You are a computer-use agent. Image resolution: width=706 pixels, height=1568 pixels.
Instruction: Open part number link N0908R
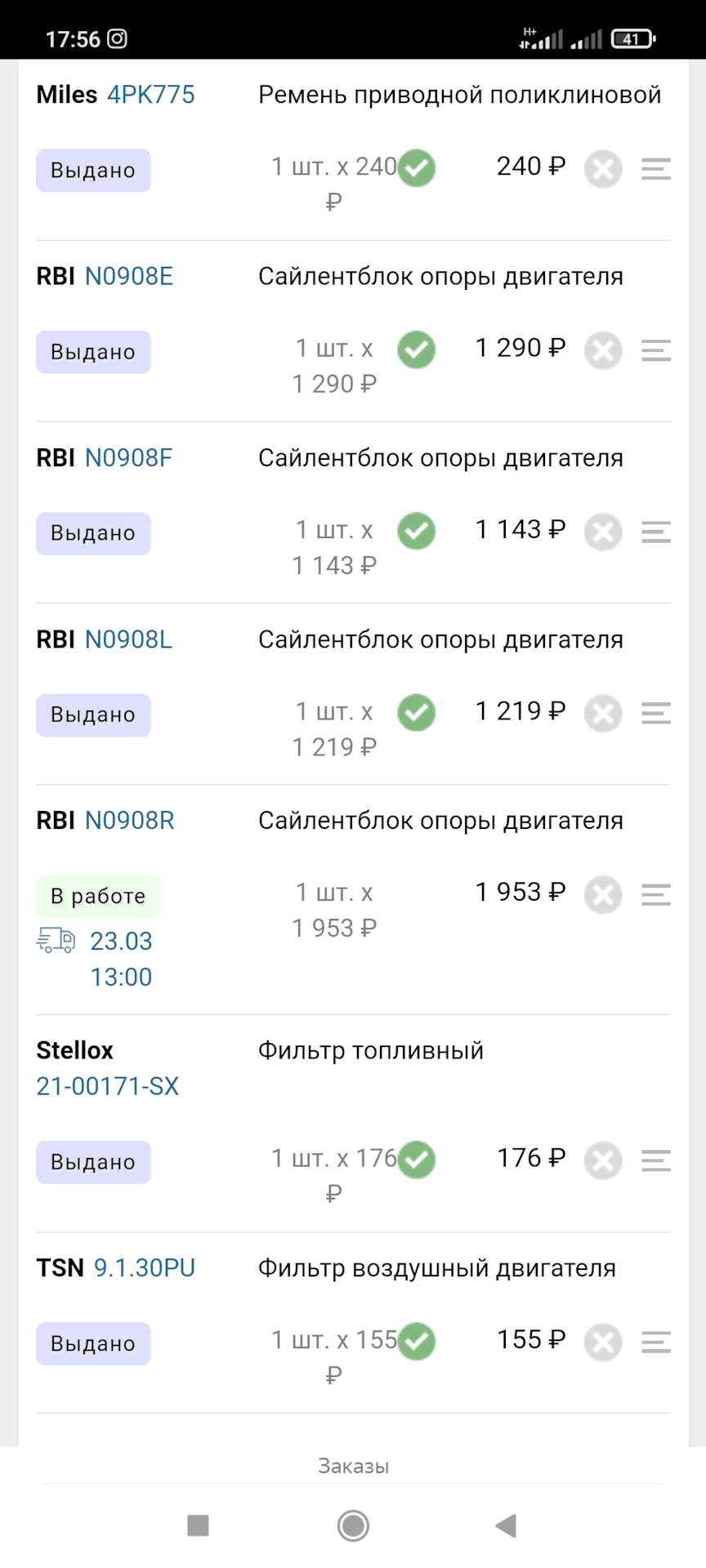click(130, 820)
